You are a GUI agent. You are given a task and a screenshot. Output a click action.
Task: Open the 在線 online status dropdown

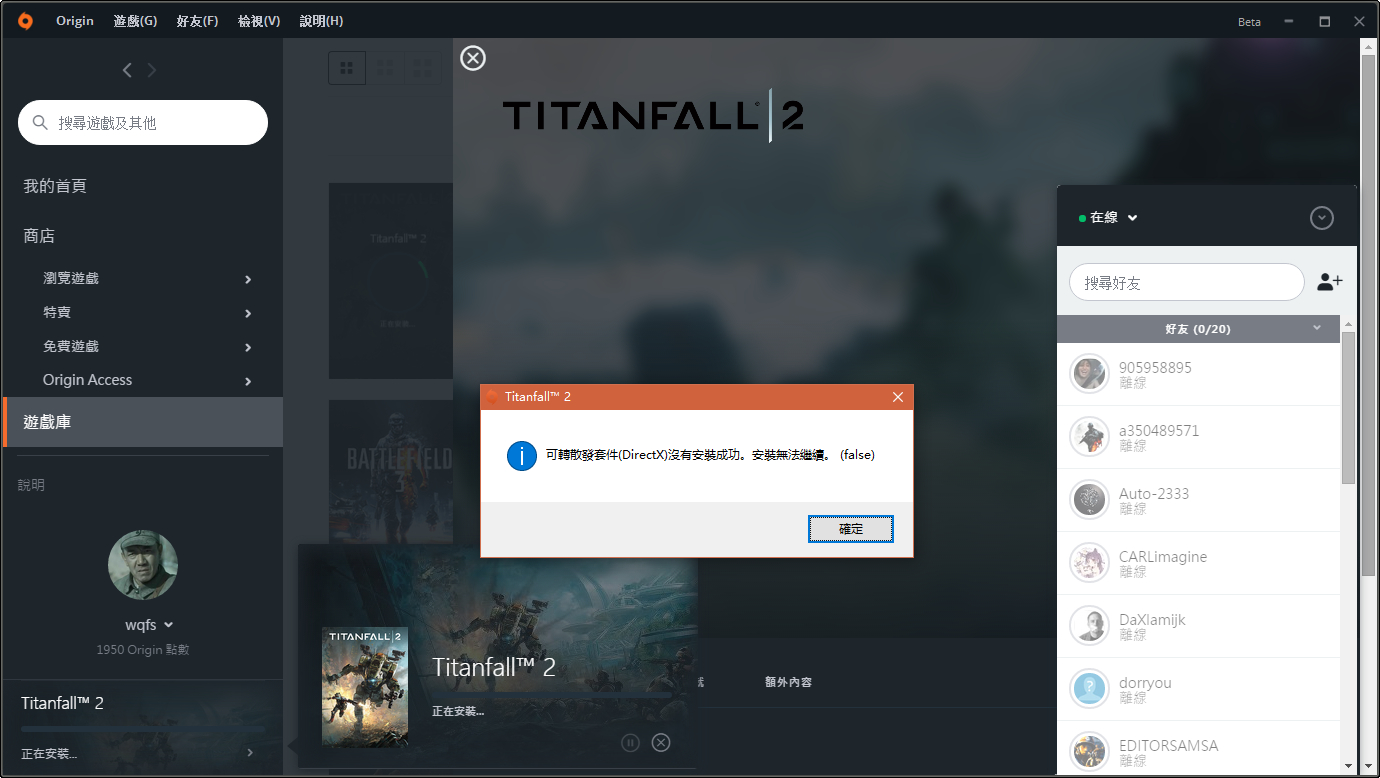pos(1109,217)
